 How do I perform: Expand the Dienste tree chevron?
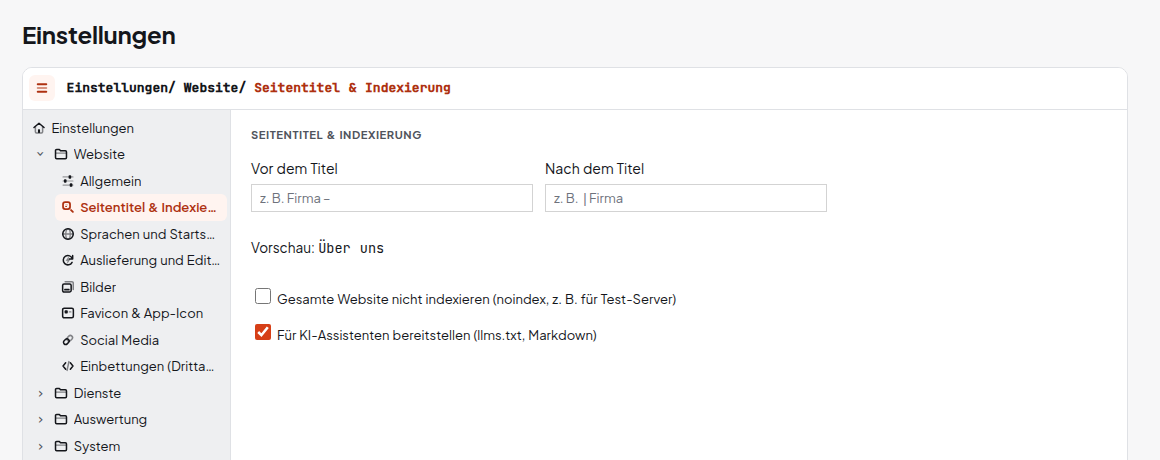[x=41, y=393]
